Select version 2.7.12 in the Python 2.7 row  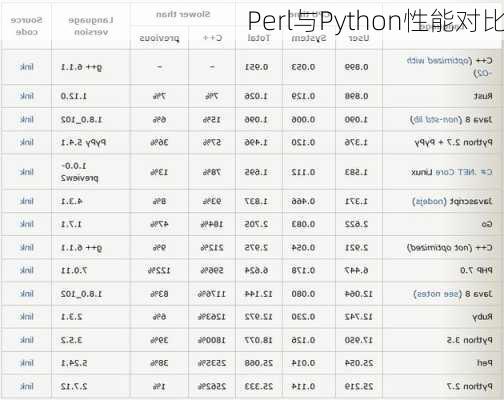coord(74,386)
